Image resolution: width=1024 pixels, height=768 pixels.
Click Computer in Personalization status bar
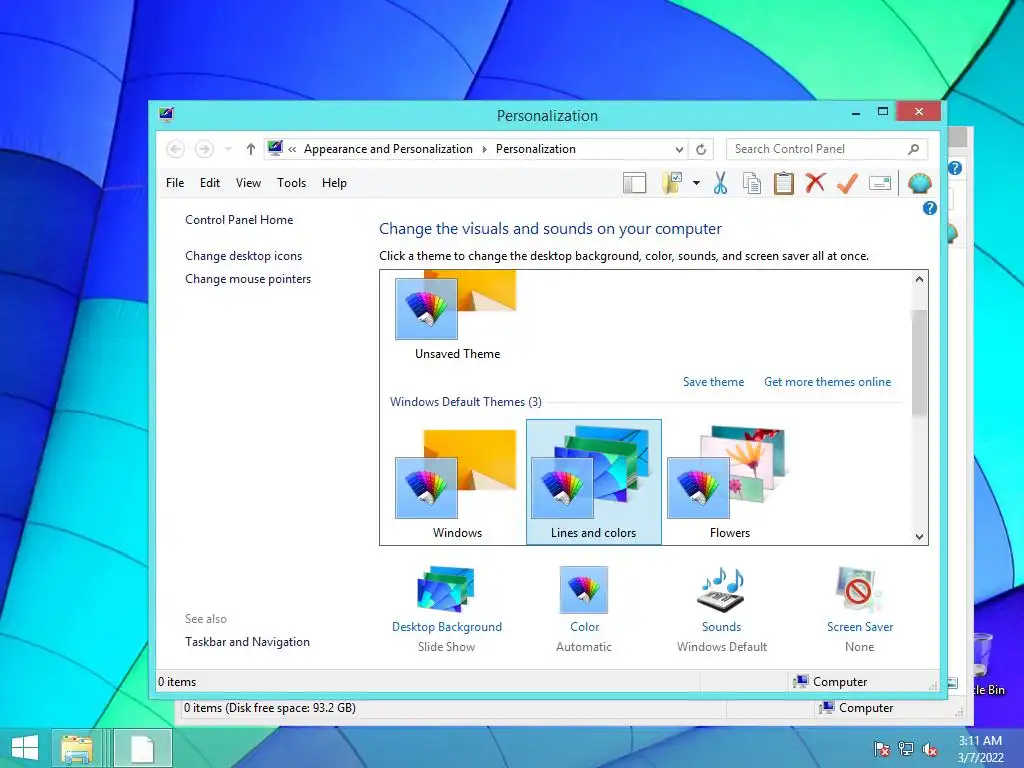point(831,682)
